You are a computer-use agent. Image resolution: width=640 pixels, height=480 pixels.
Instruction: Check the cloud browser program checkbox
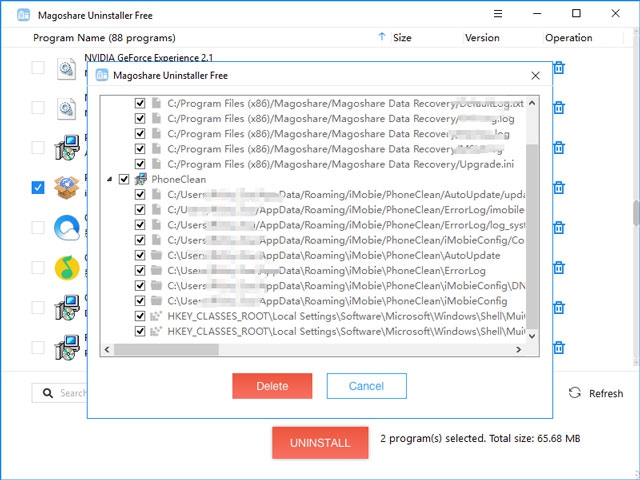(38, 227)
